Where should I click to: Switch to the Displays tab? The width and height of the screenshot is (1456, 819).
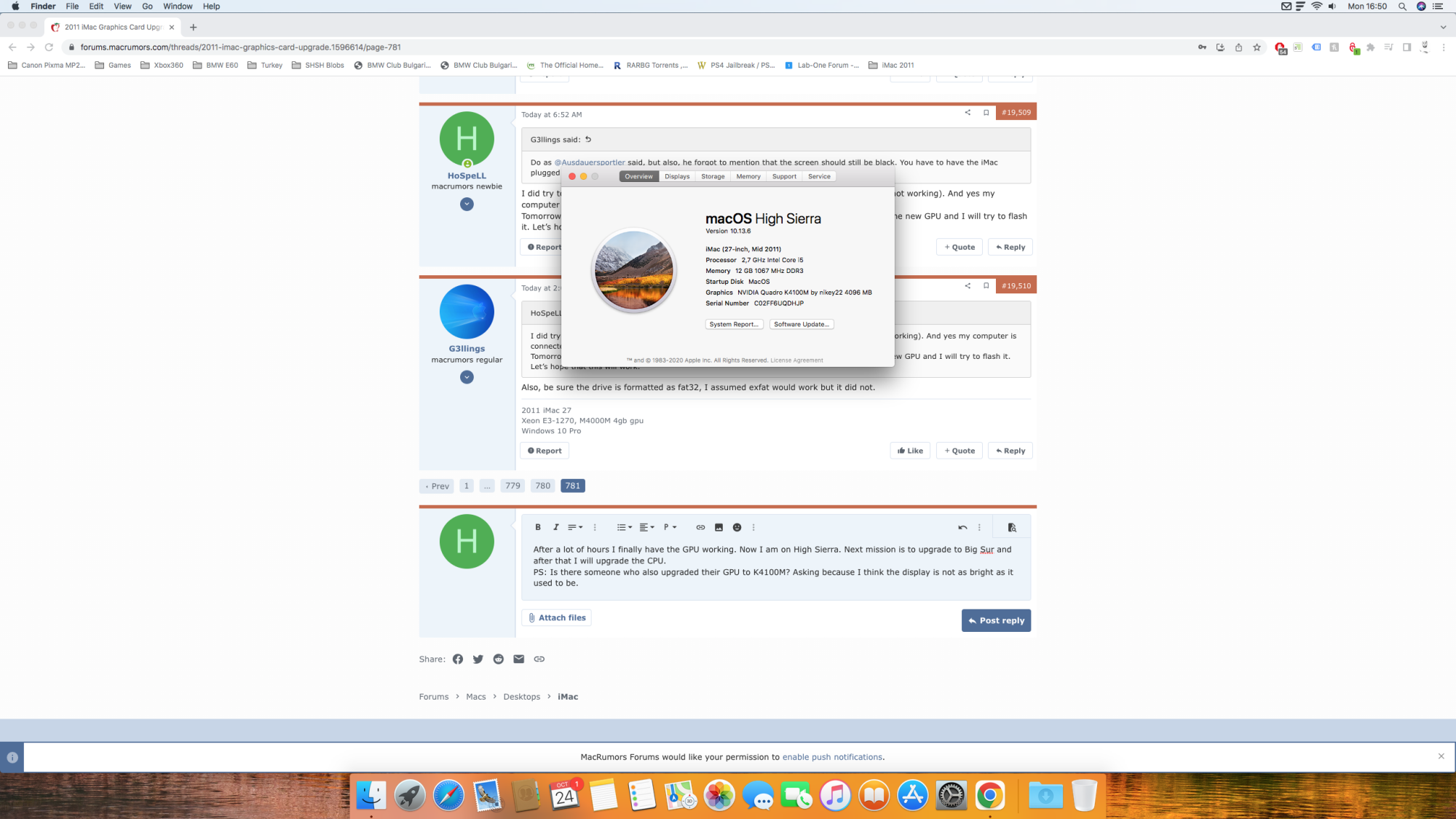pos(677,176)
